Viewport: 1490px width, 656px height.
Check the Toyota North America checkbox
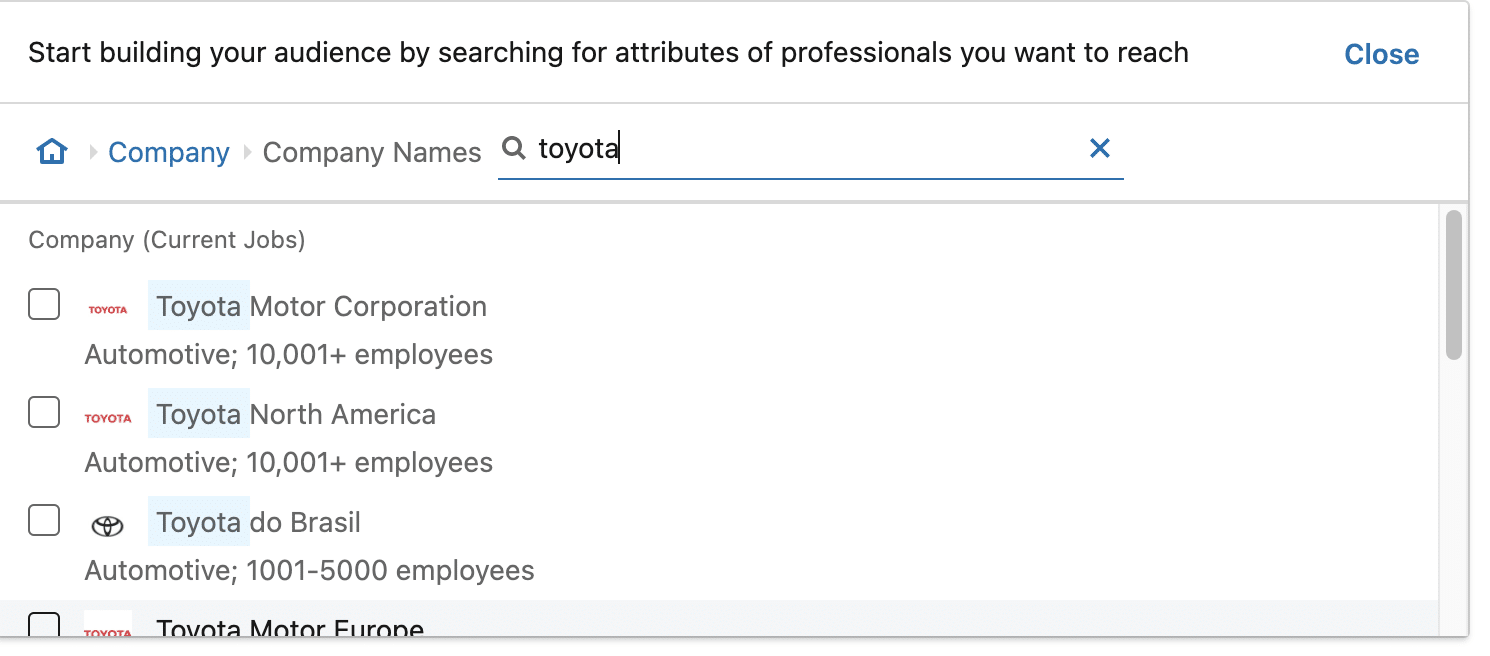[x=44, y=412]
